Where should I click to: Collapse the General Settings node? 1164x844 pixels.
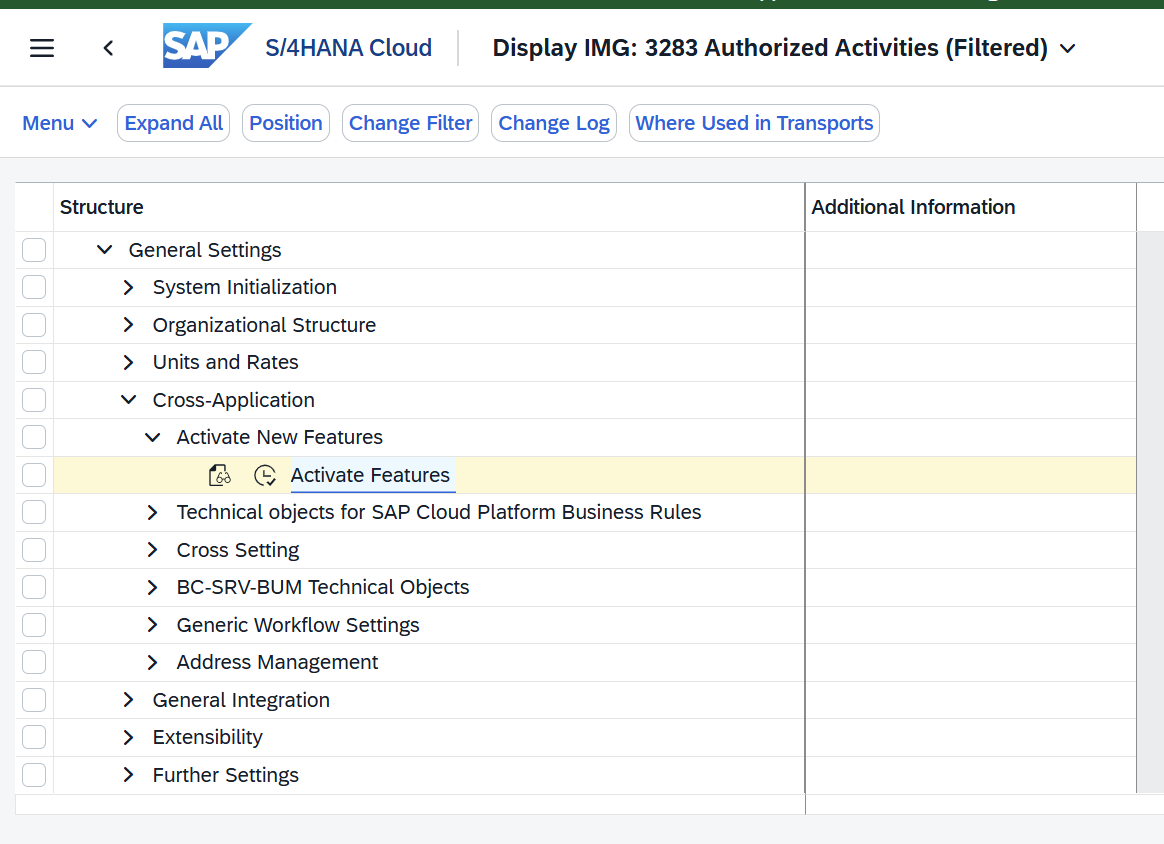(105, 250)
